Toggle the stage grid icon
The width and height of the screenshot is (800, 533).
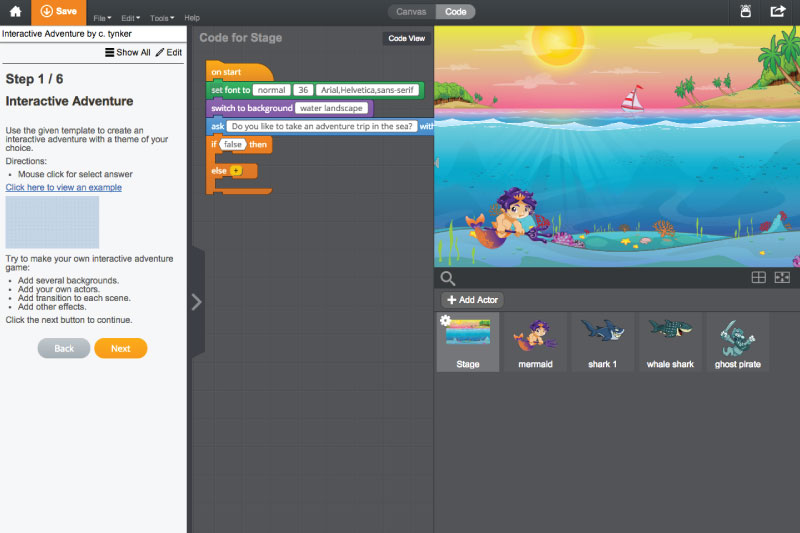pyautogui.click(x=759, y=277)
